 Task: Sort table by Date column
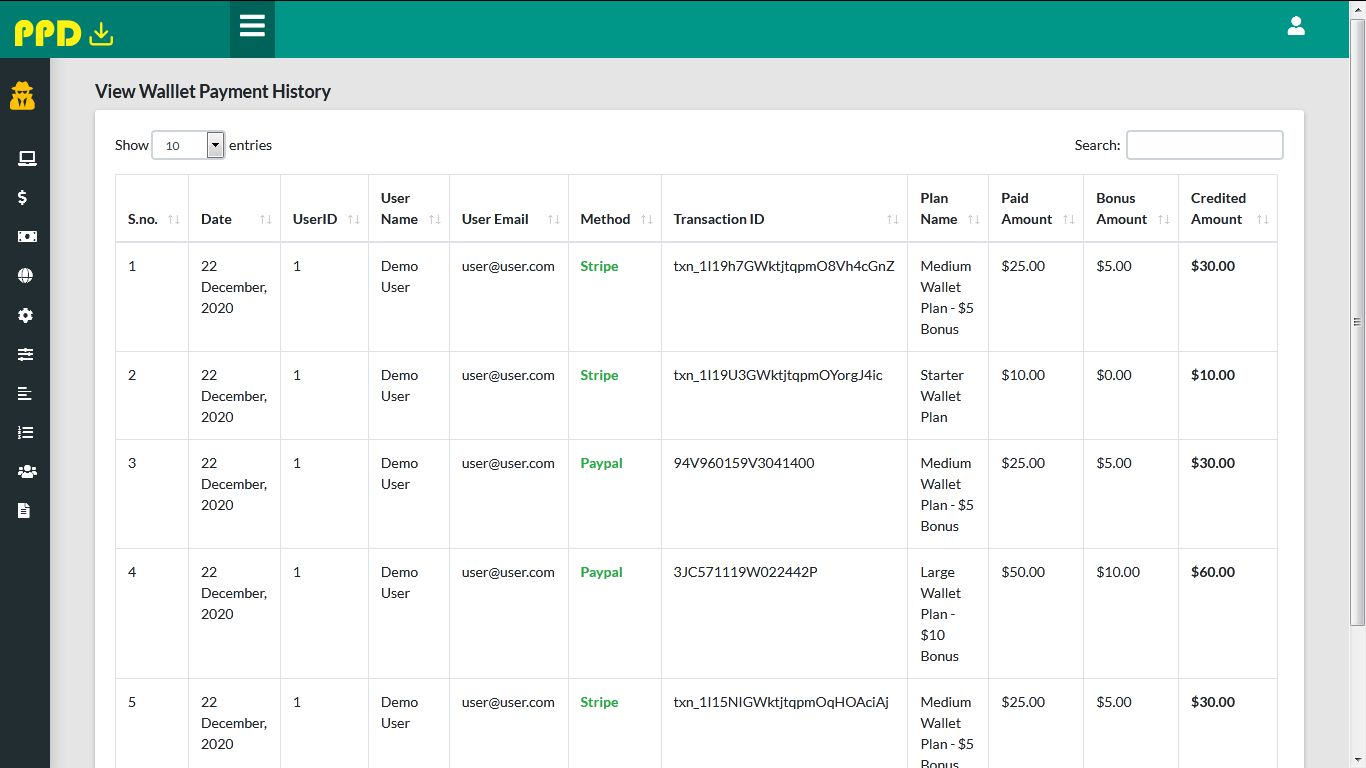pos(234,219)
